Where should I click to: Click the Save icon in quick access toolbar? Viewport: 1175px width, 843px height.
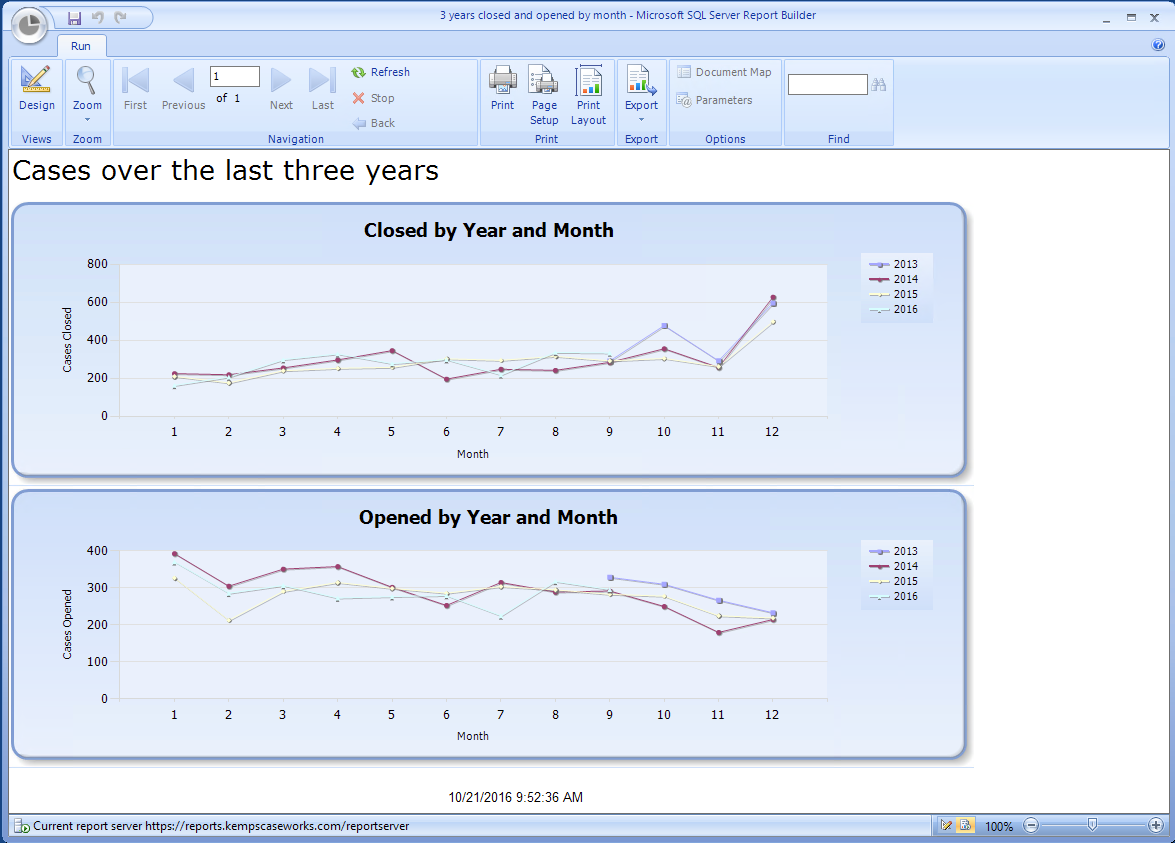tap(74, 18)
